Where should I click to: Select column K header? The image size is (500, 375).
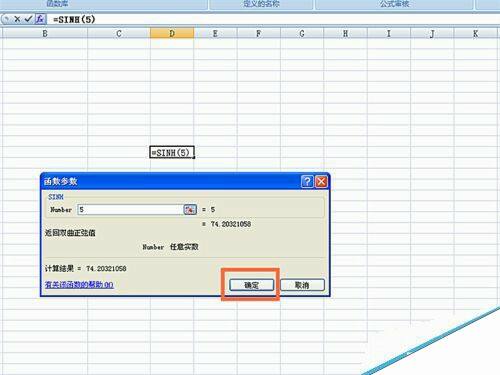tap(476, 33)
